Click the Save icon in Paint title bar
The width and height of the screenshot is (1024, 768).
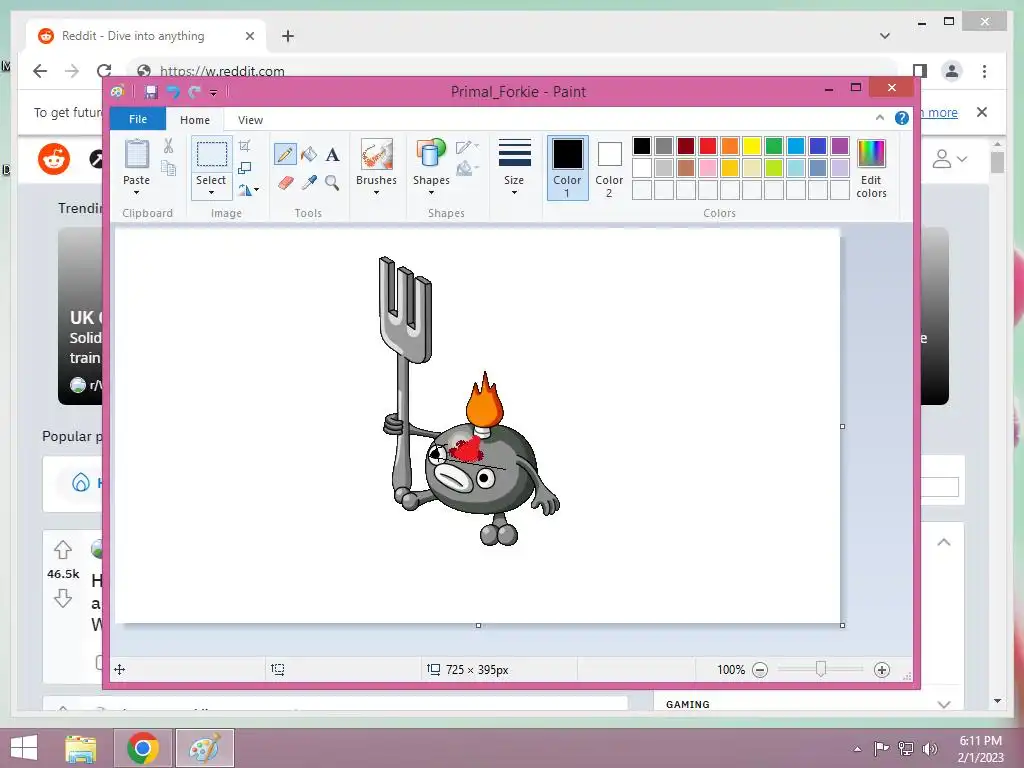pos(151,92)
